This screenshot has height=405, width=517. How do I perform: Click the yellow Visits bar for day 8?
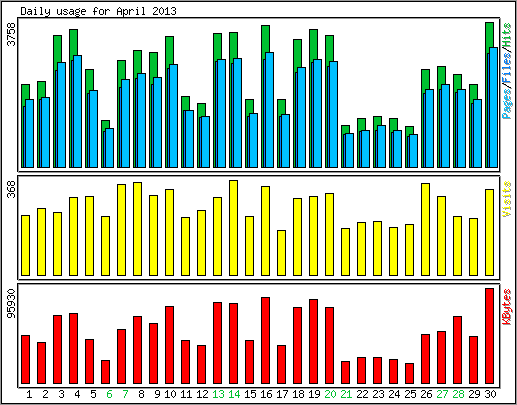pos(138,229)
